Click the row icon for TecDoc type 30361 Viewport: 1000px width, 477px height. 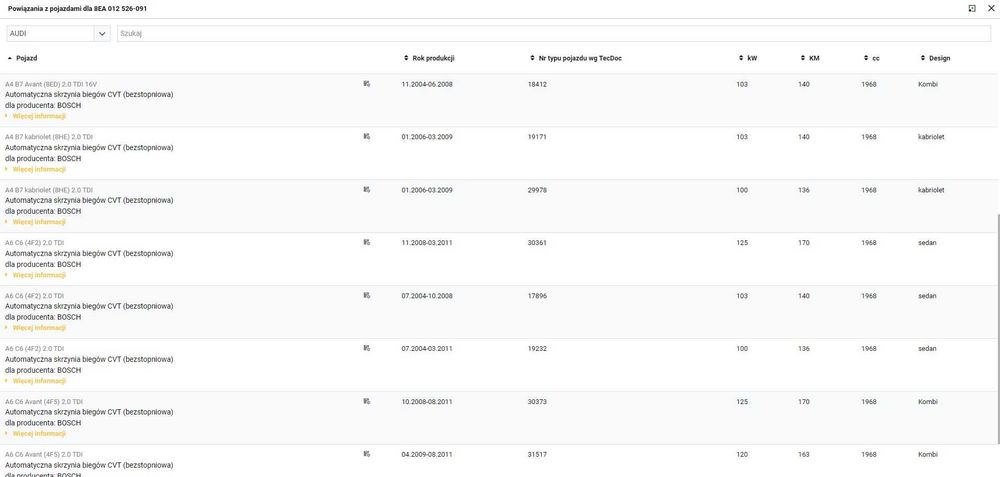(367, 243)
